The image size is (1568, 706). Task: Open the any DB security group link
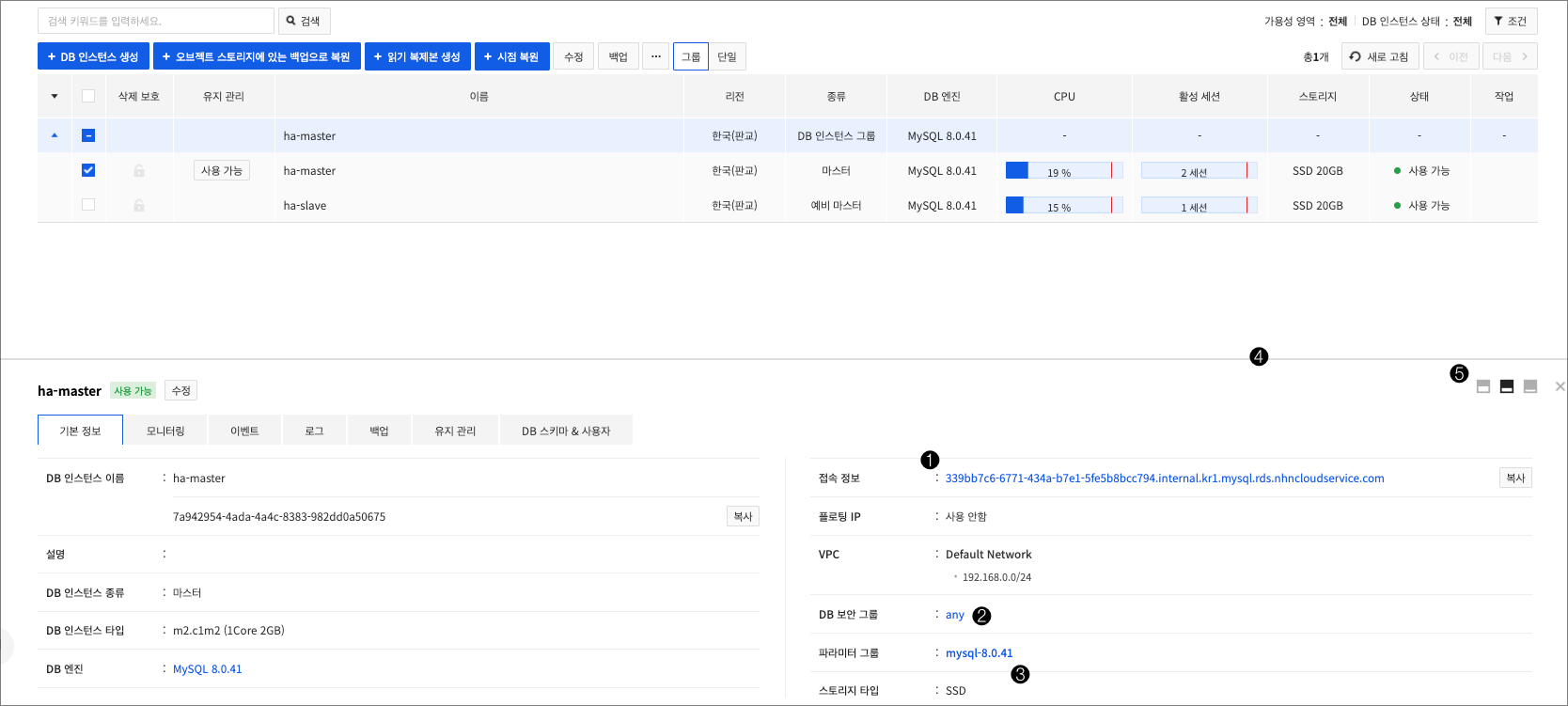[x=955, y=615]
